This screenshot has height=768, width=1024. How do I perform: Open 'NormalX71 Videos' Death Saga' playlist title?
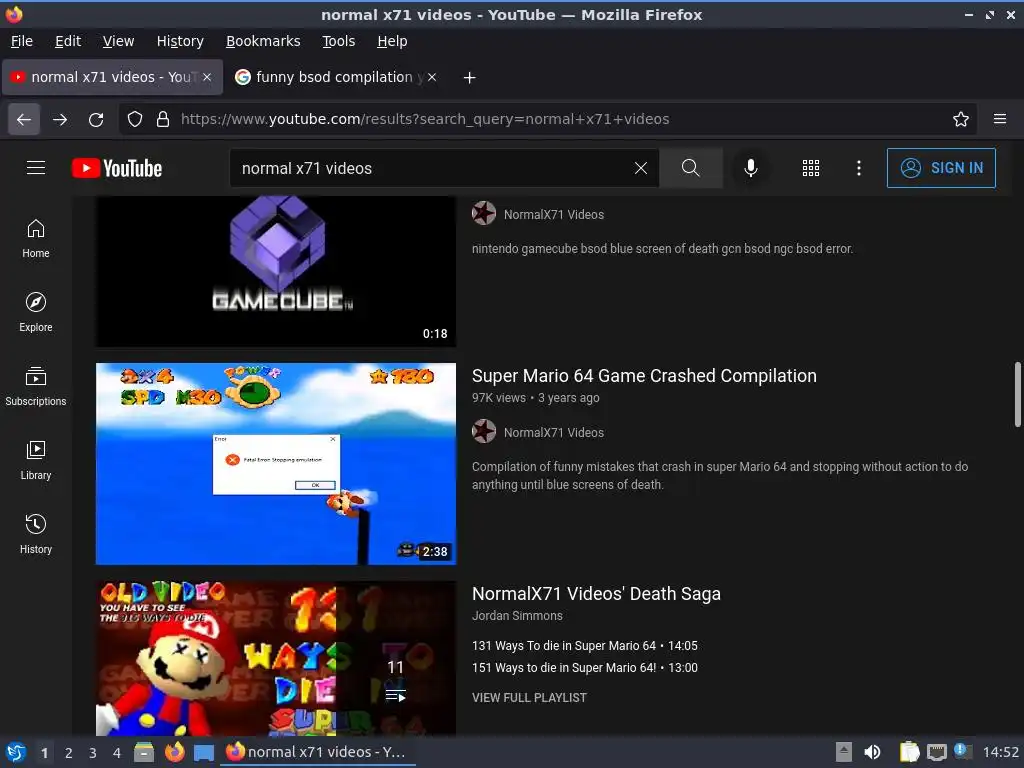coord(596,594)
